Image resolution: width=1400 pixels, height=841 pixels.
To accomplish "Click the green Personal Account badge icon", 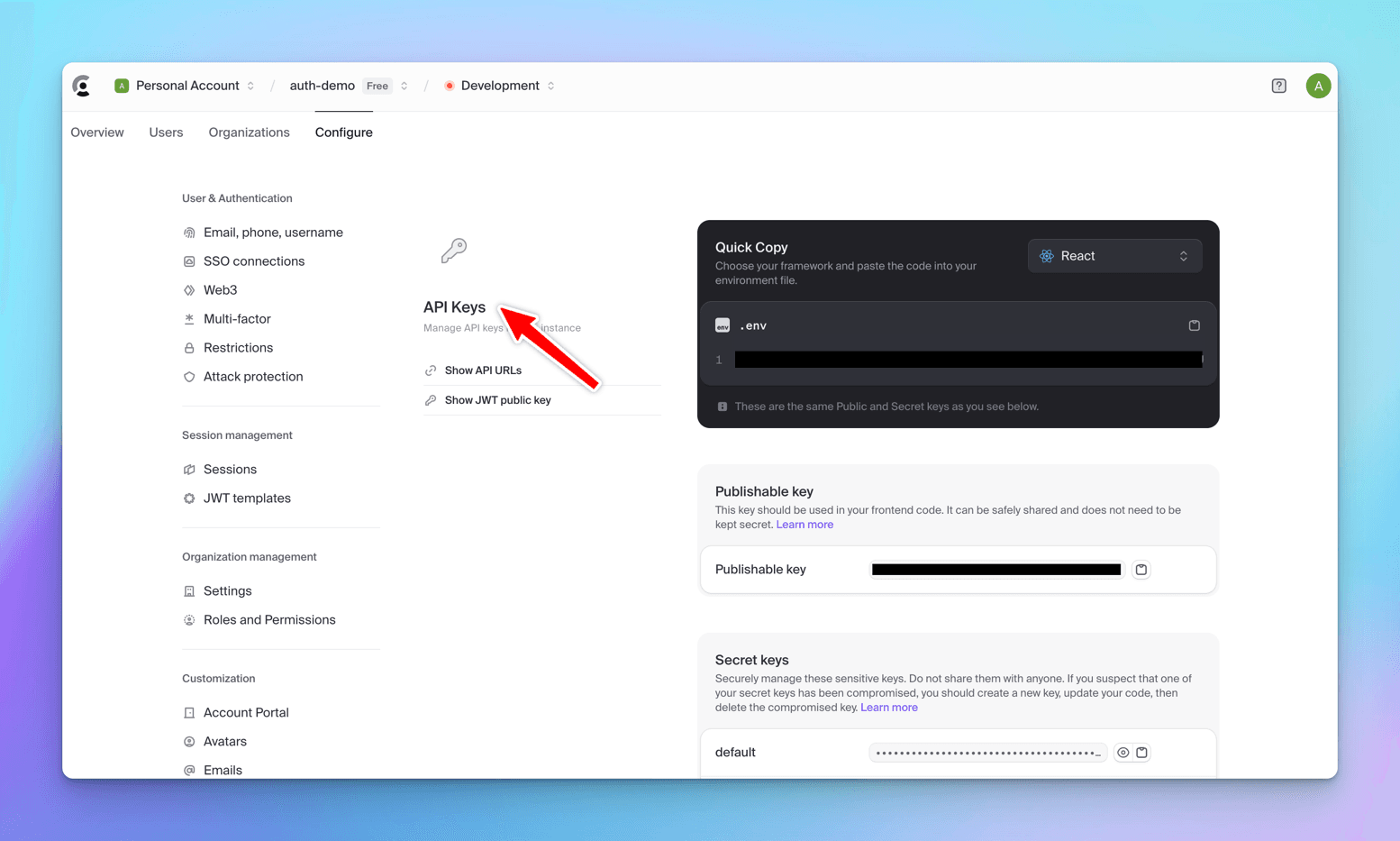I will [x=122, y=86].
